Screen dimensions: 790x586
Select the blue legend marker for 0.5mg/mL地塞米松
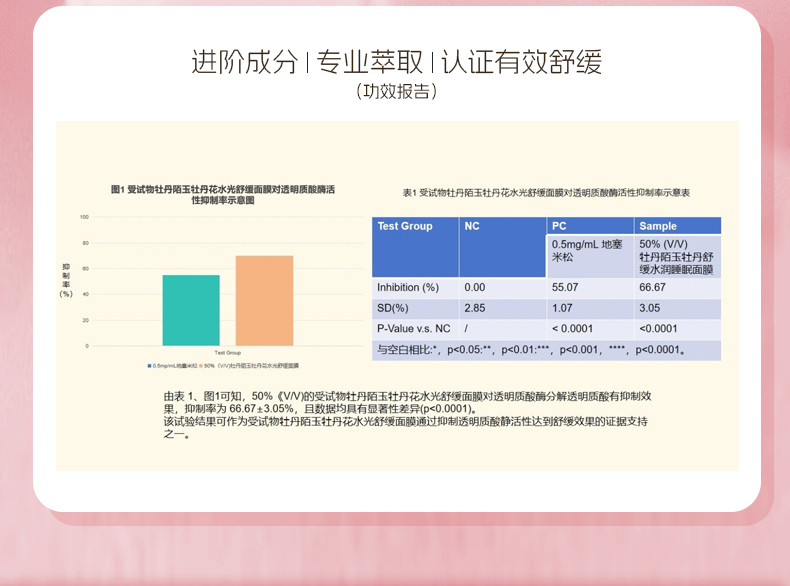149,367
